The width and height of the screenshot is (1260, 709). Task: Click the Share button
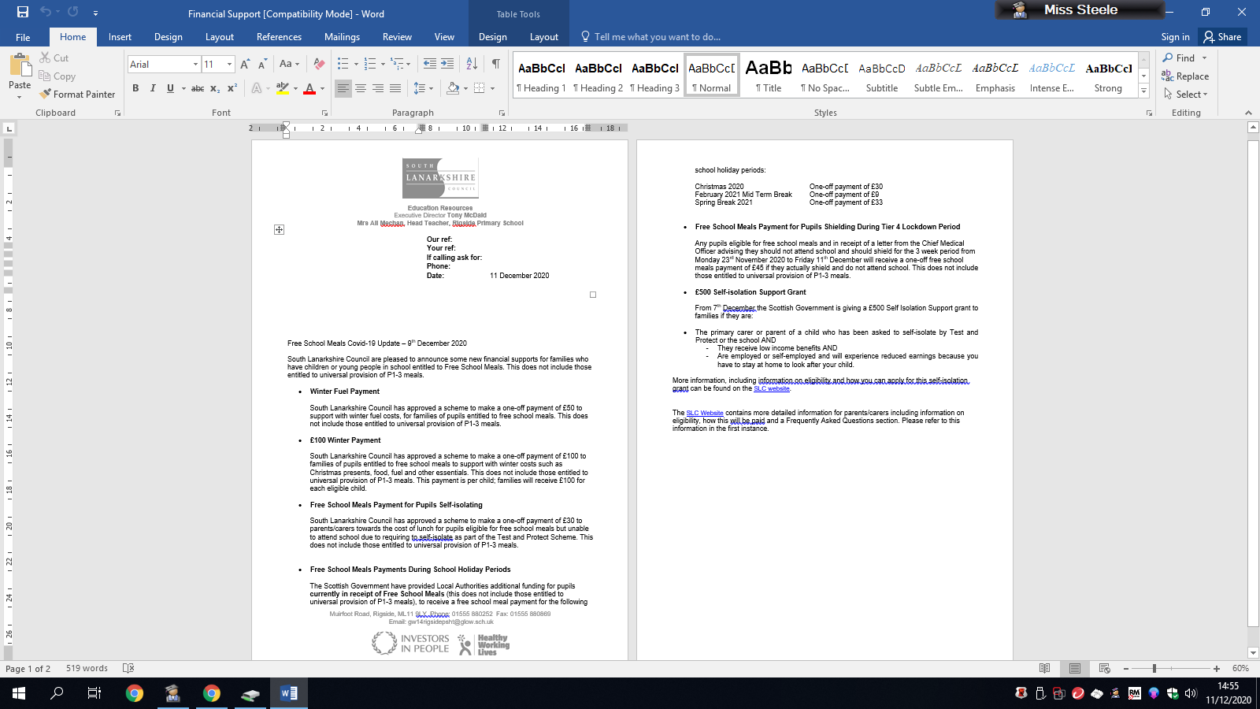point(1222,37)
